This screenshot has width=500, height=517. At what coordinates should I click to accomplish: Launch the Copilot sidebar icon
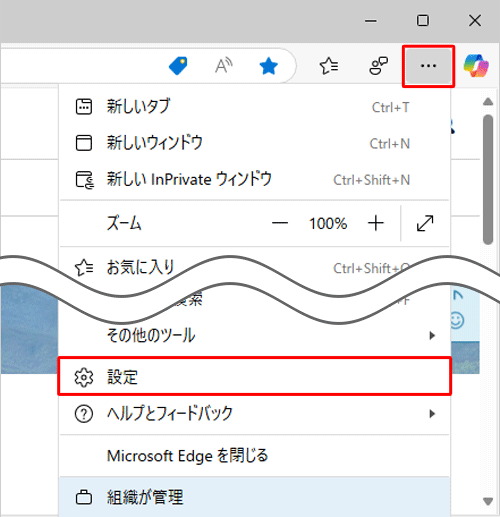[476, 66]
